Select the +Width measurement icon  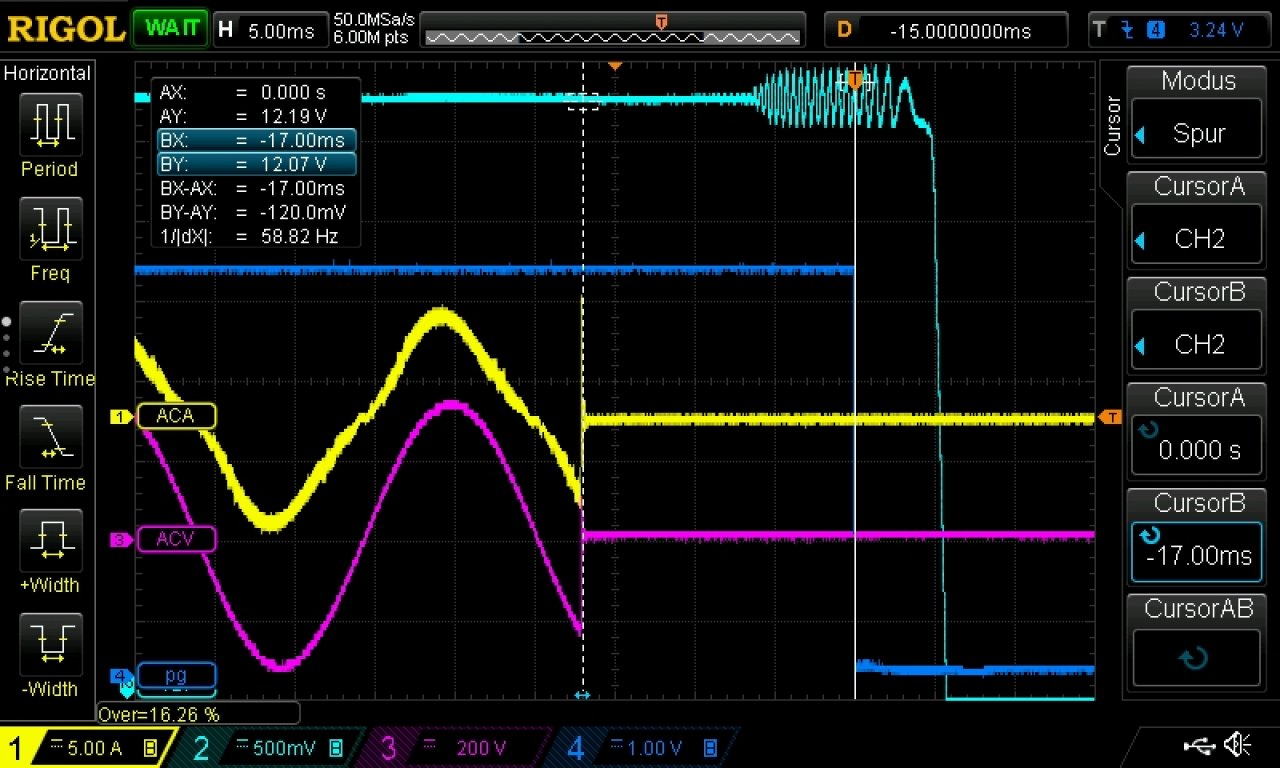(x=50, y=541)
